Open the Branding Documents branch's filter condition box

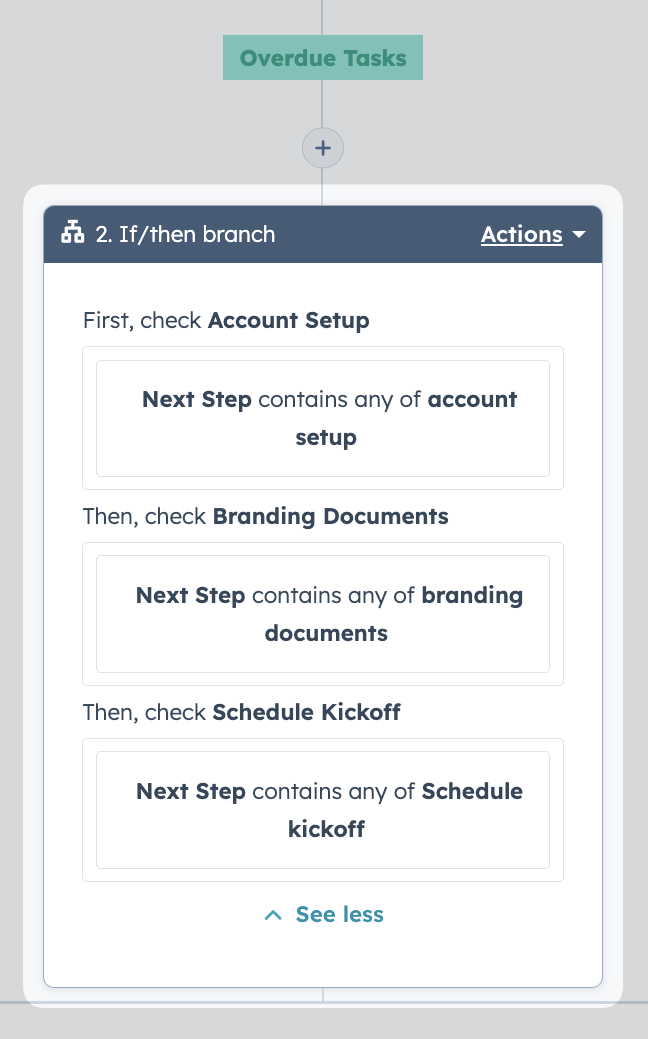[x=323, y=614]
